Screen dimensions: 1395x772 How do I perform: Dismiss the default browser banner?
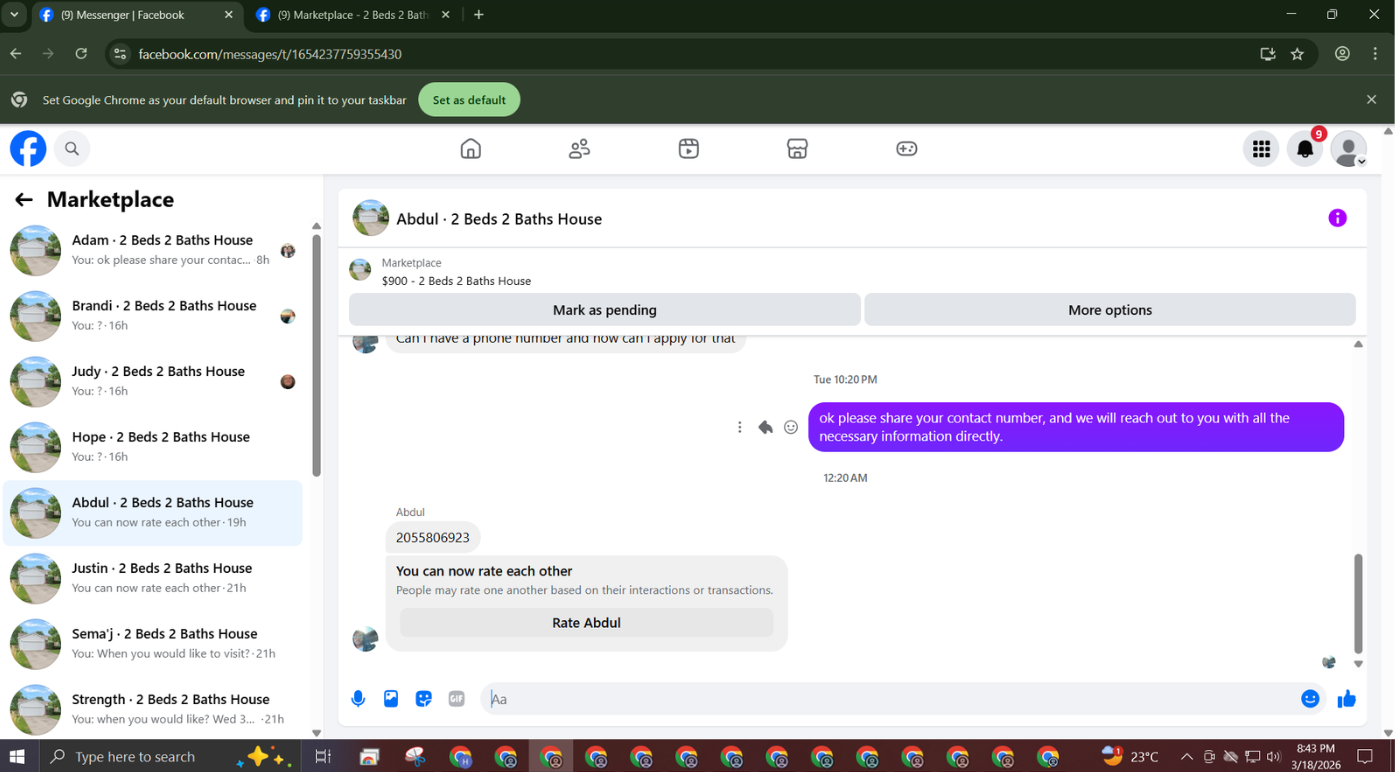[x=1371, y=100]
